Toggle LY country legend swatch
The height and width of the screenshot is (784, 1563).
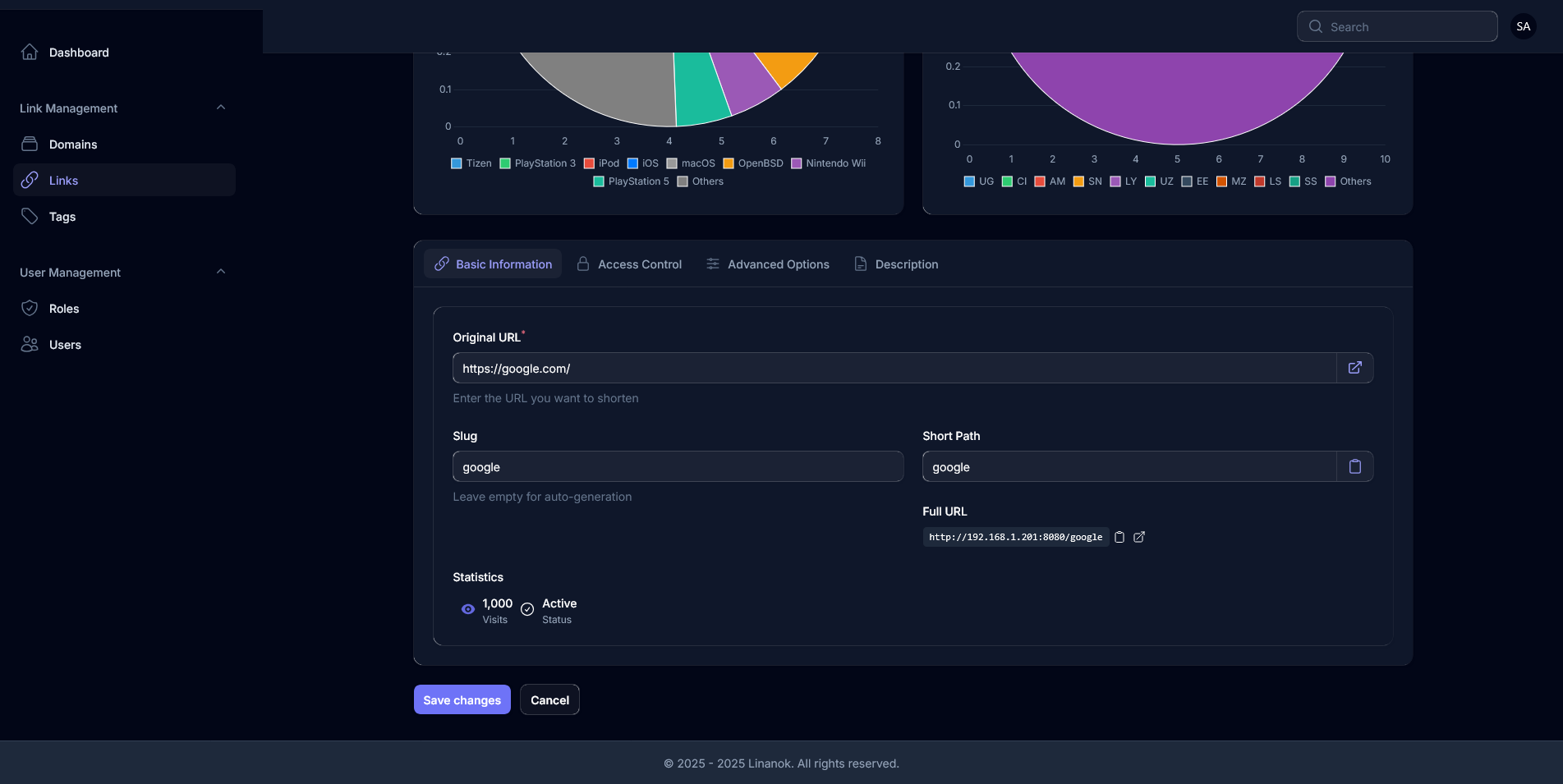tap(1115, 181)
